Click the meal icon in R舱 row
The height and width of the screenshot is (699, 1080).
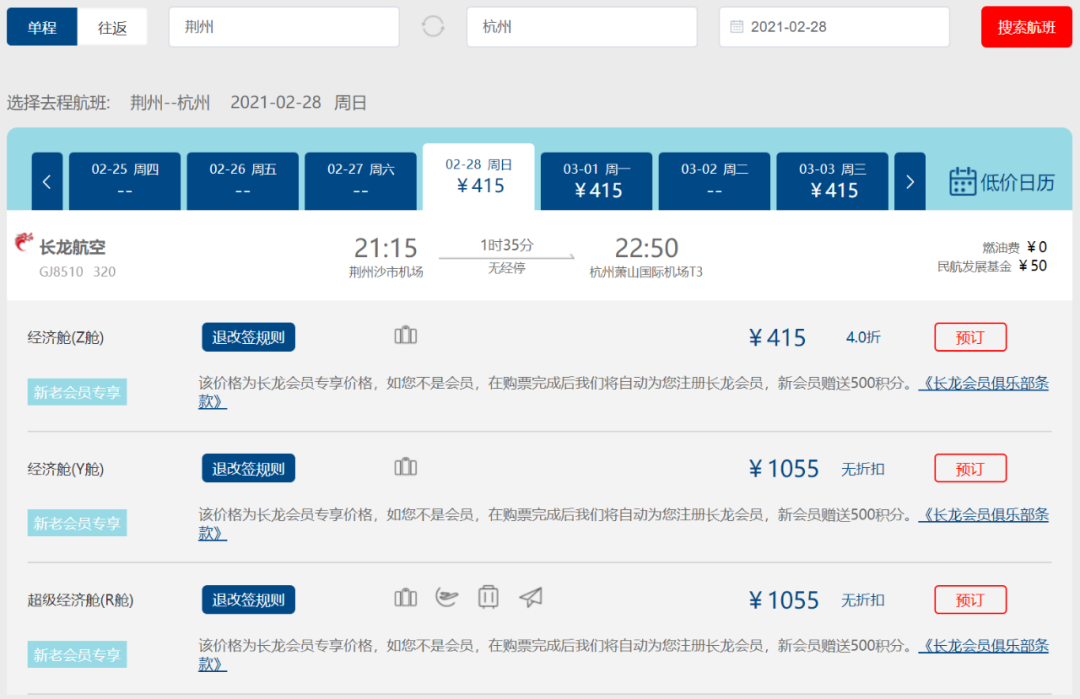[x=446, y=597]
